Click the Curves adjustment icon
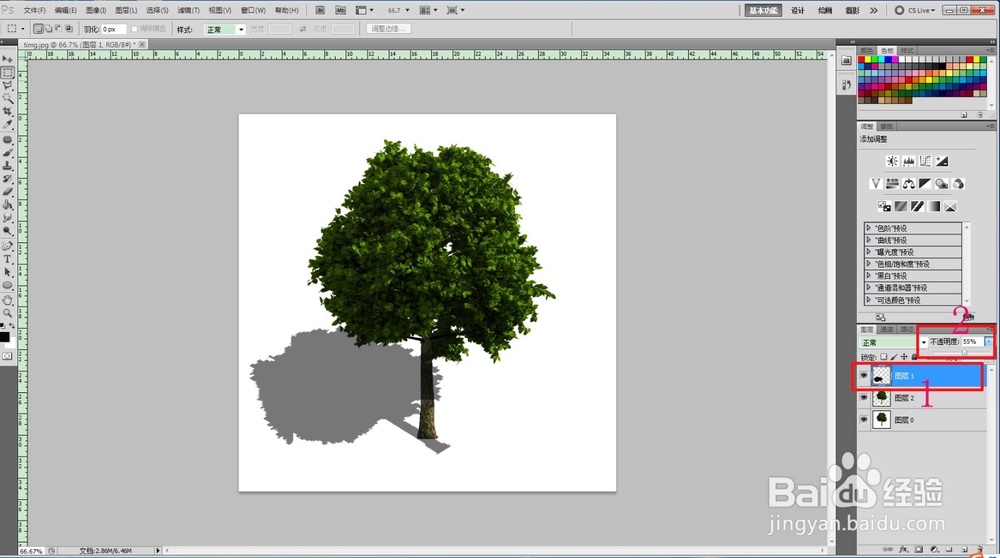The image size is (1000, 558). (x=925, y=161)
